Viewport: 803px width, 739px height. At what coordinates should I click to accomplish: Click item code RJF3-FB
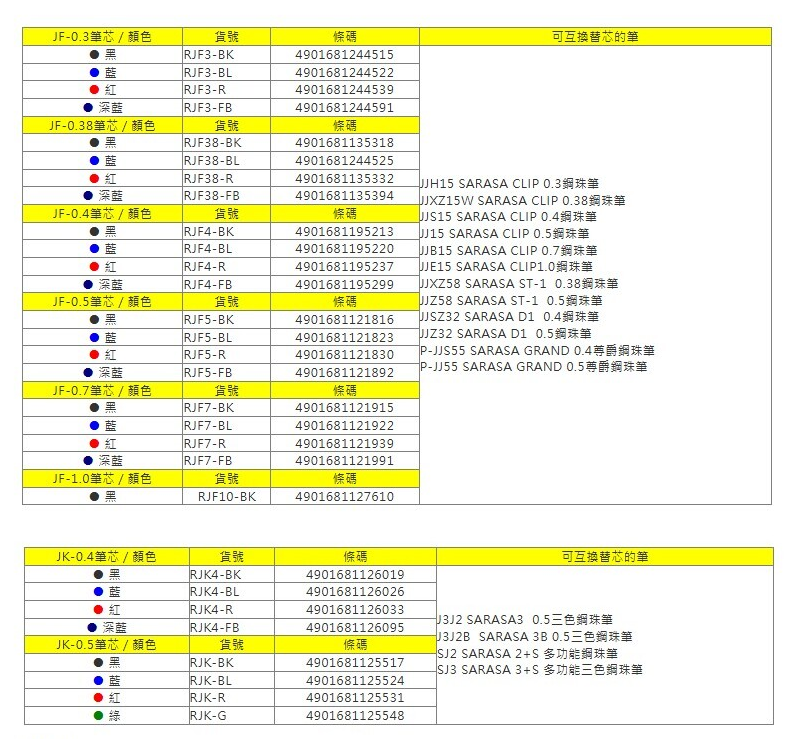point(208,108)
